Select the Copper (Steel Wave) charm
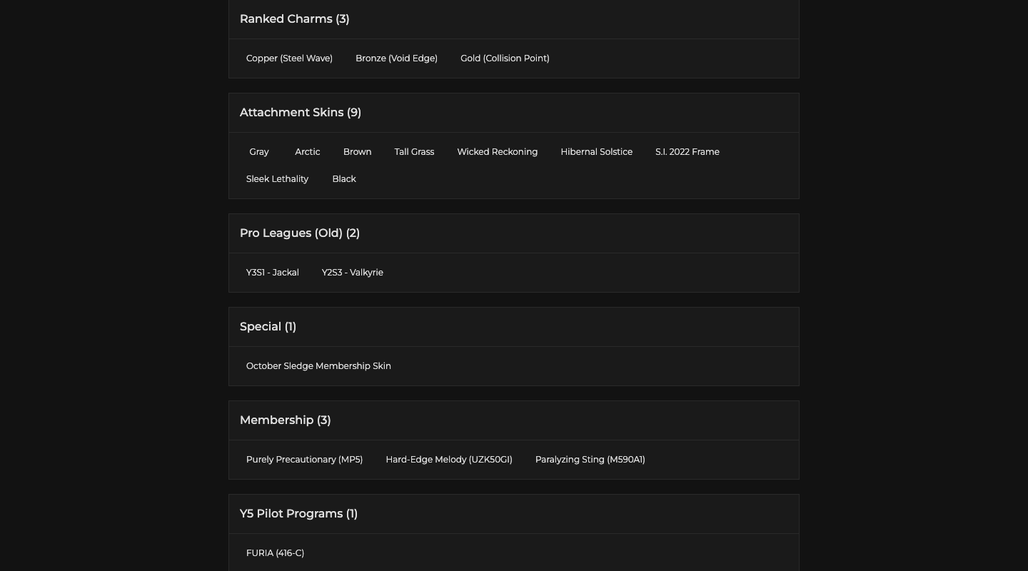 (289, 58)
